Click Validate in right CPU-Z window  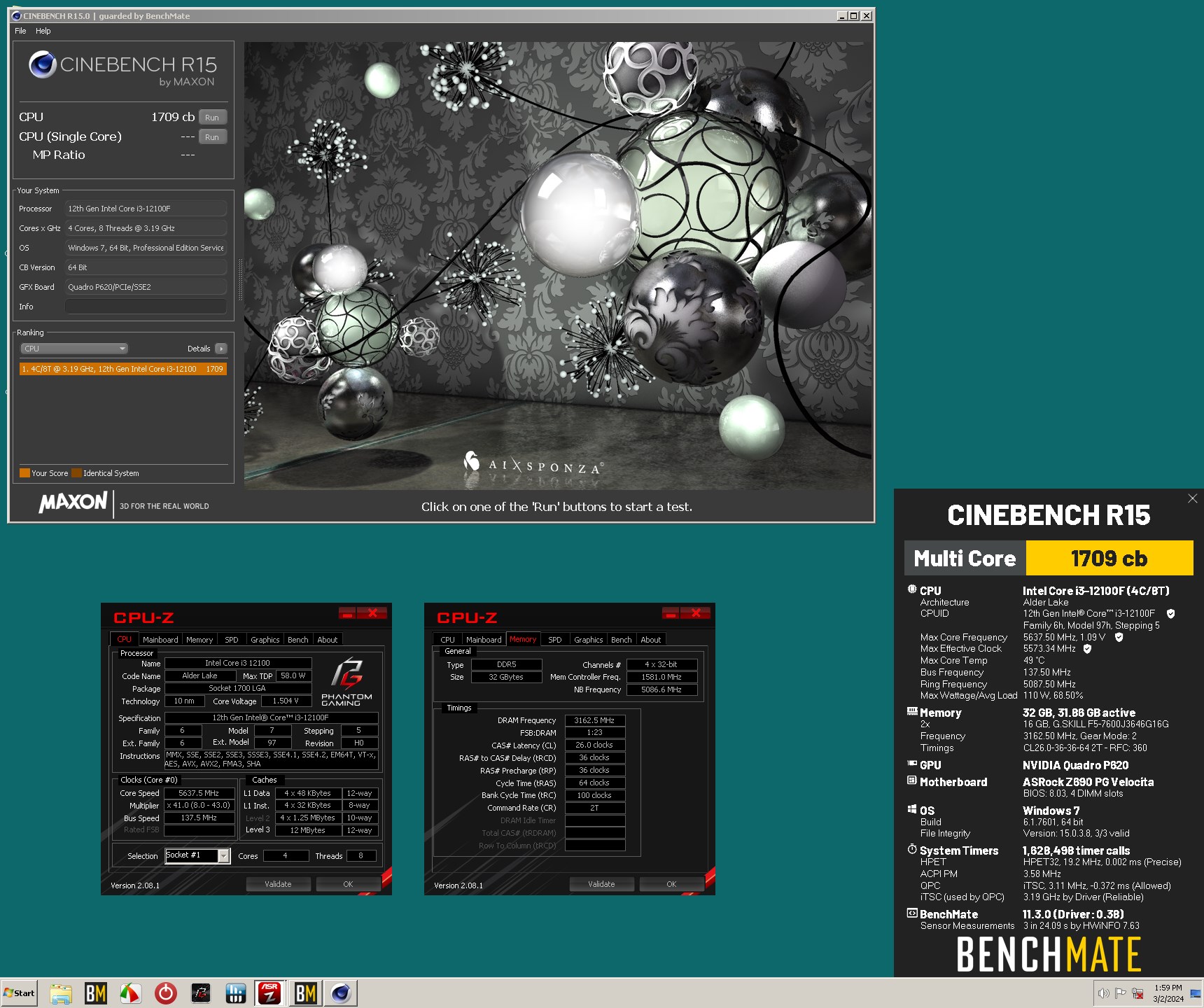point(601,884)
